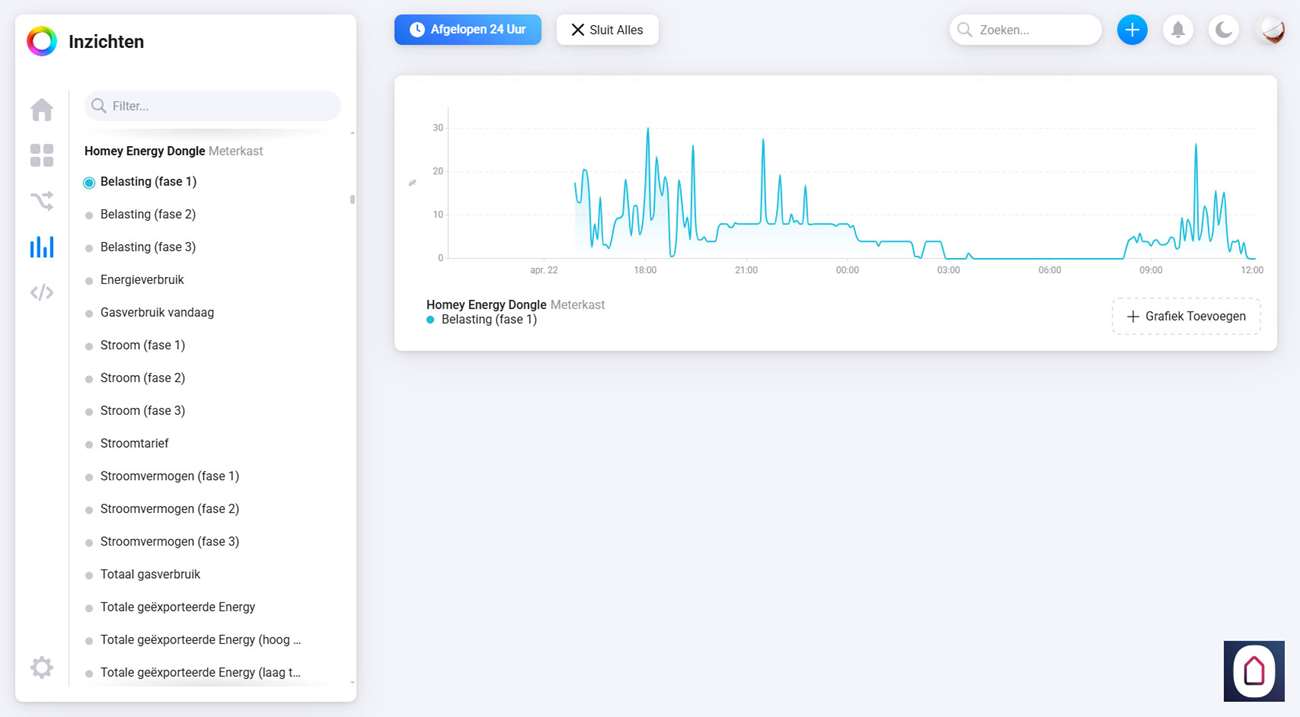The height and width of the screenshot is (717, 1300).
Task: Open the Afgelopen 24 Uur time range
Action: (x=468, y=30)
